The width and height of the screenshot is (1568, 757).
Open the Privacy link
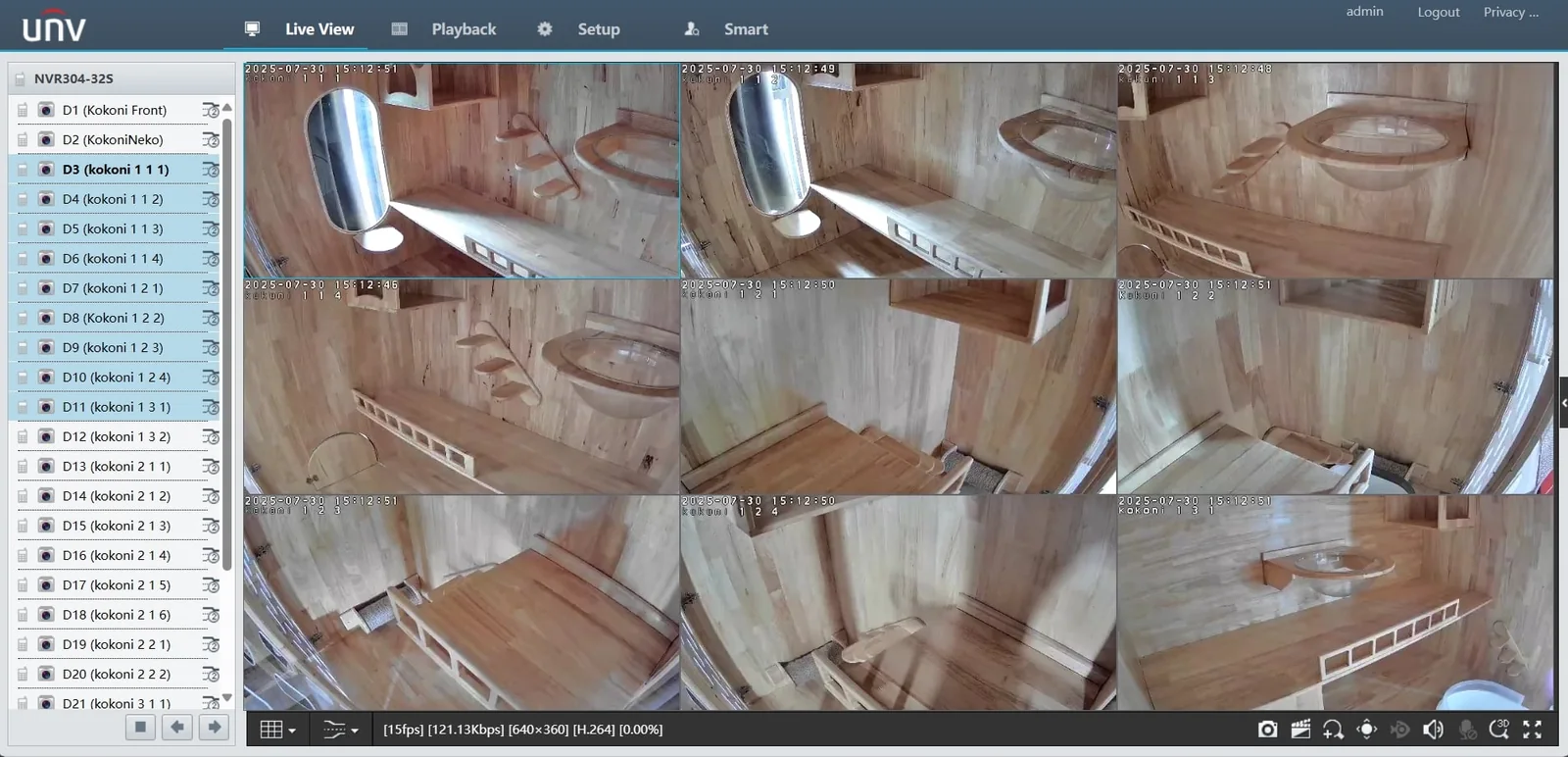click(x=1511, y=12)
